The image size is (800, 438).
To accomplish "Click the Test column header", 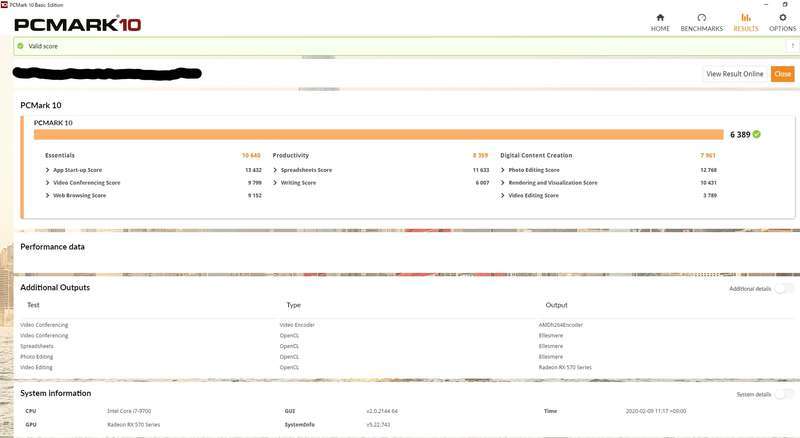I will (33, 305).
